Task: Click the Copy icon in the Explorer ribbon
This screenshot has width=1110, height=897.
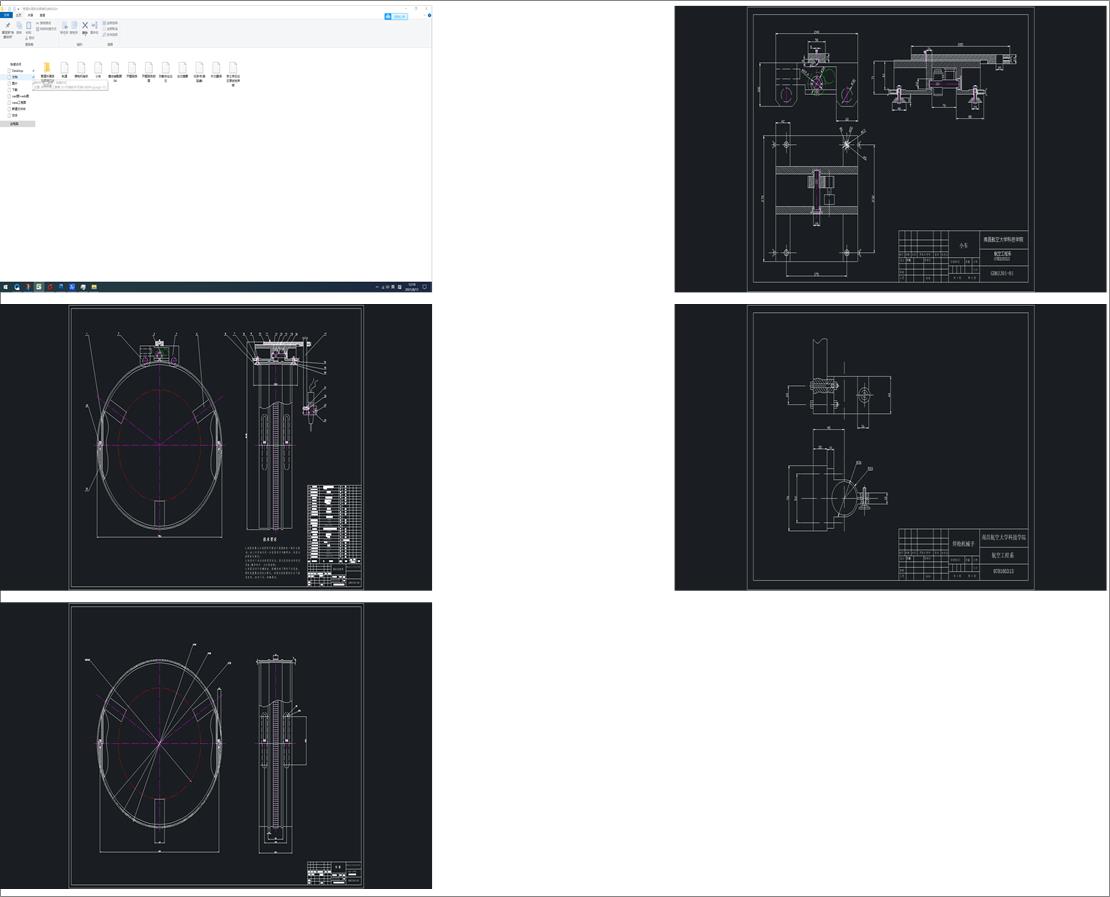Action: coord(19,25)
